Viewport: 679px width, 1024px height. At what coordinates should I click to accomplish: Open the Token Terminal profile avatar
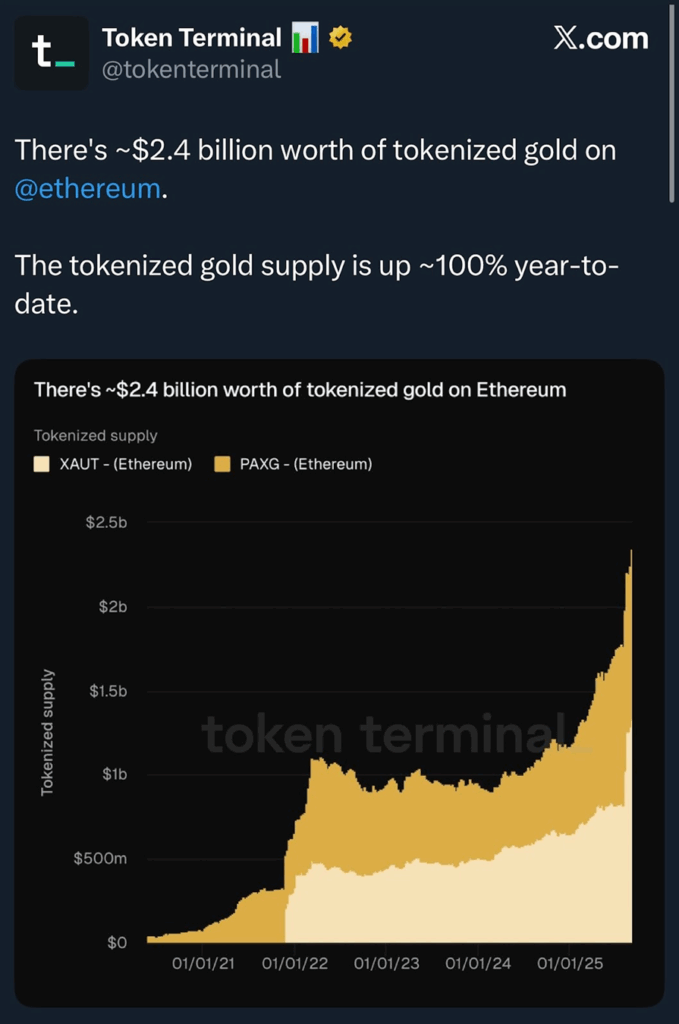click(x=52, y=53)
